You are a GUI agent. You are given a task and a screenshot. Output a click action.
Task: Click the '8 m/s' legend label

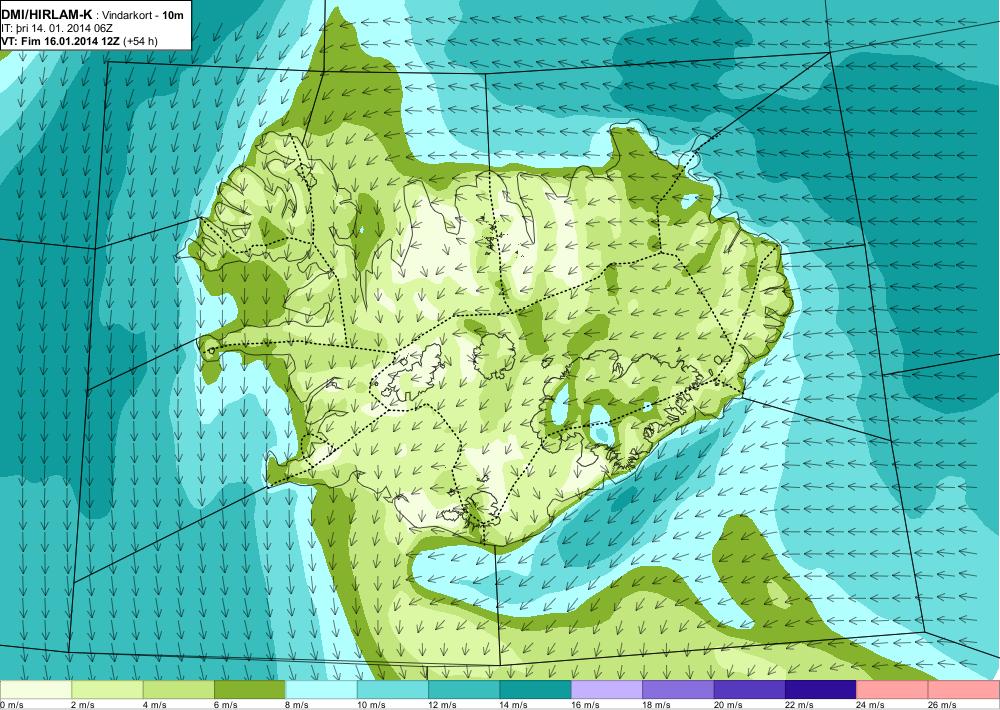point(297,704)
